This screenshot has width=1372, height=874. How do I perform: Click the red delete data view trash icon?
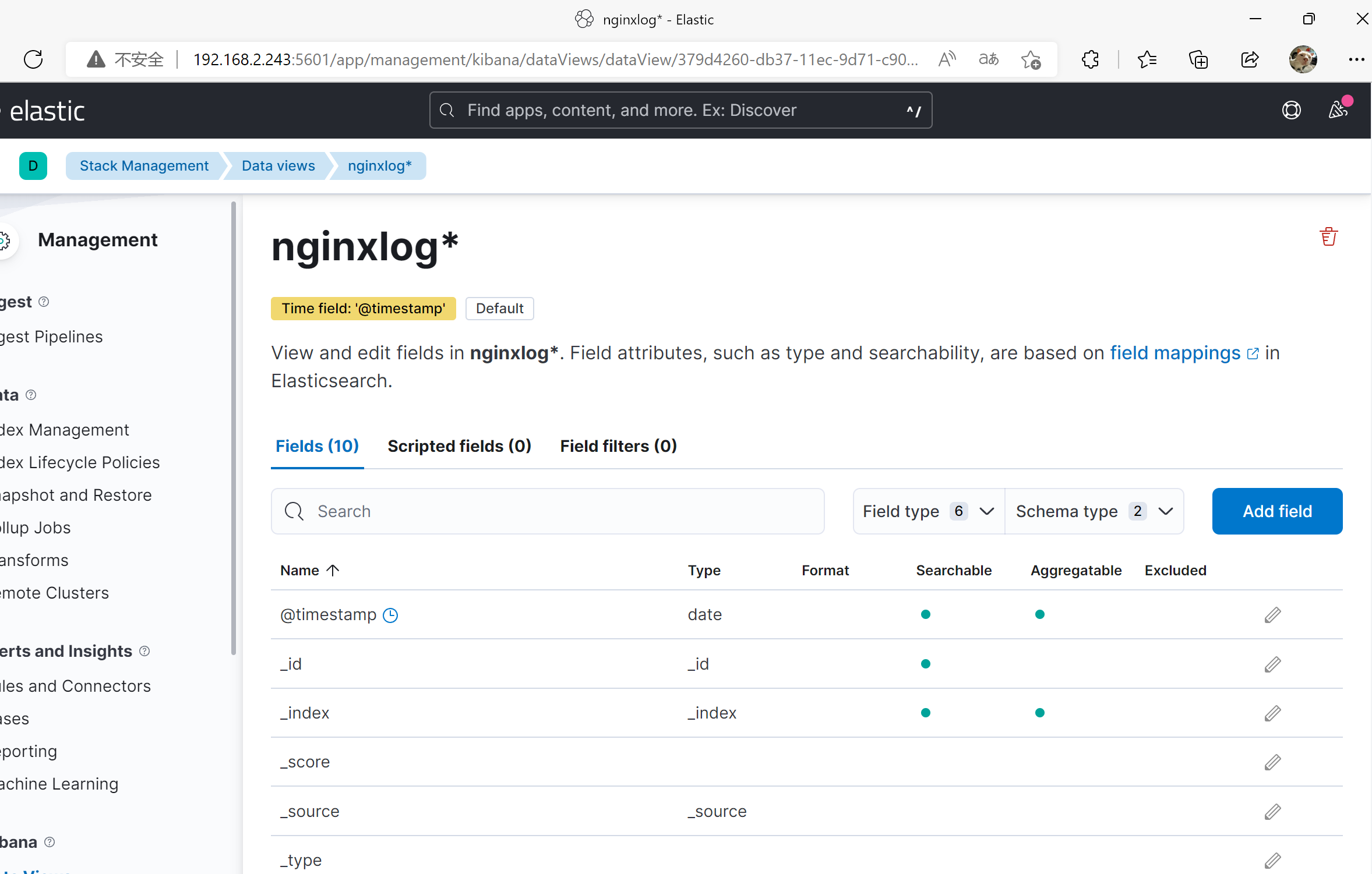click(x=1328, y=237)
